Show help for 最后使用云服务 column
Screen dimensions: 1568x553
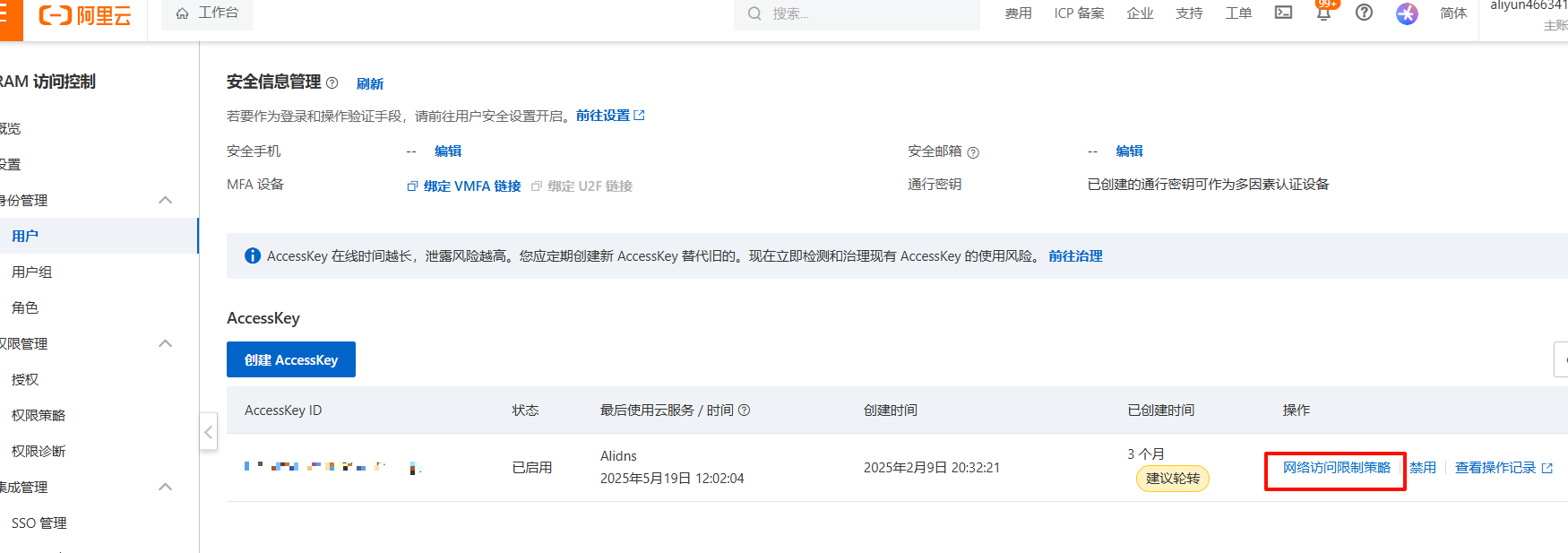click(744, 410)
